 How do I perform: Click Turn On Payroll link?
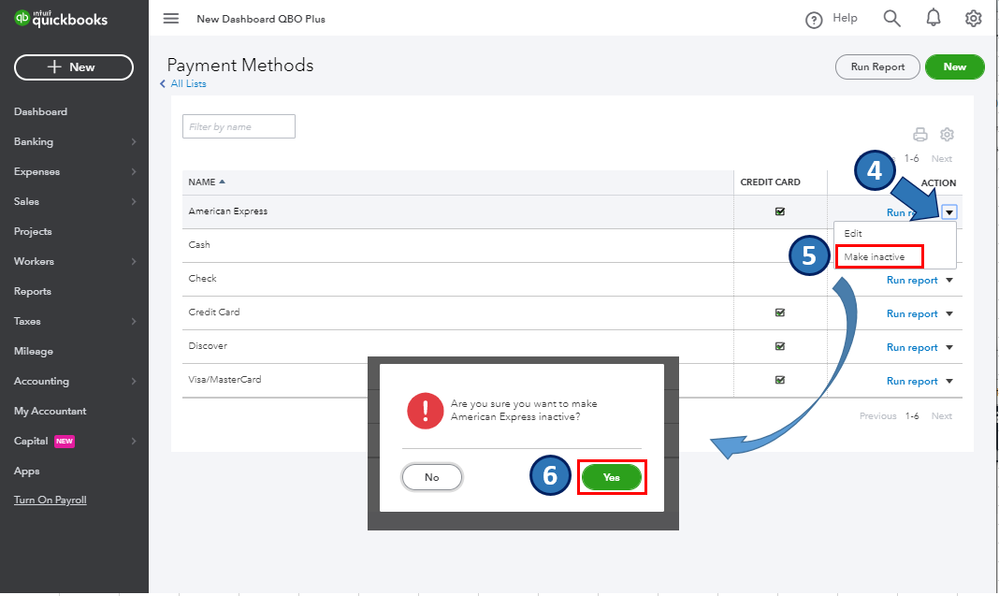pos(50,500)
